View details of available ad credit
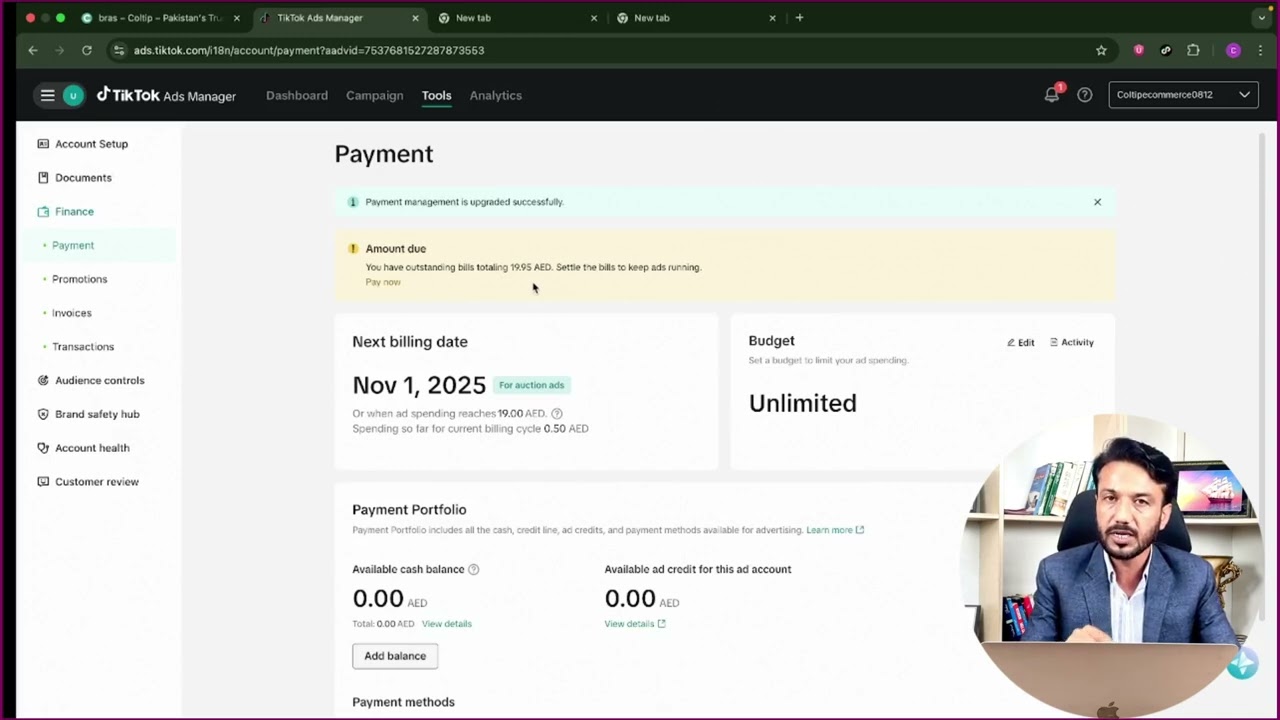Screen dimensions: 1280x720 (634, 624)
